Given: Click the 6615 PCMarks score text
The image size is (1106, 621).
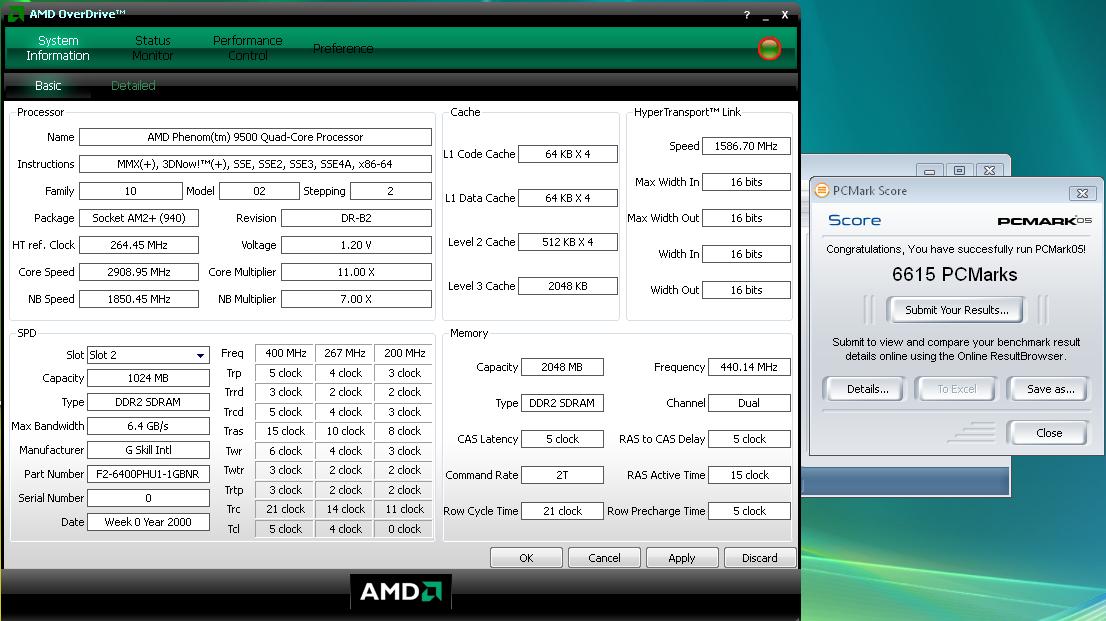Looking at the screenshot, I should (x=954, y=275).
